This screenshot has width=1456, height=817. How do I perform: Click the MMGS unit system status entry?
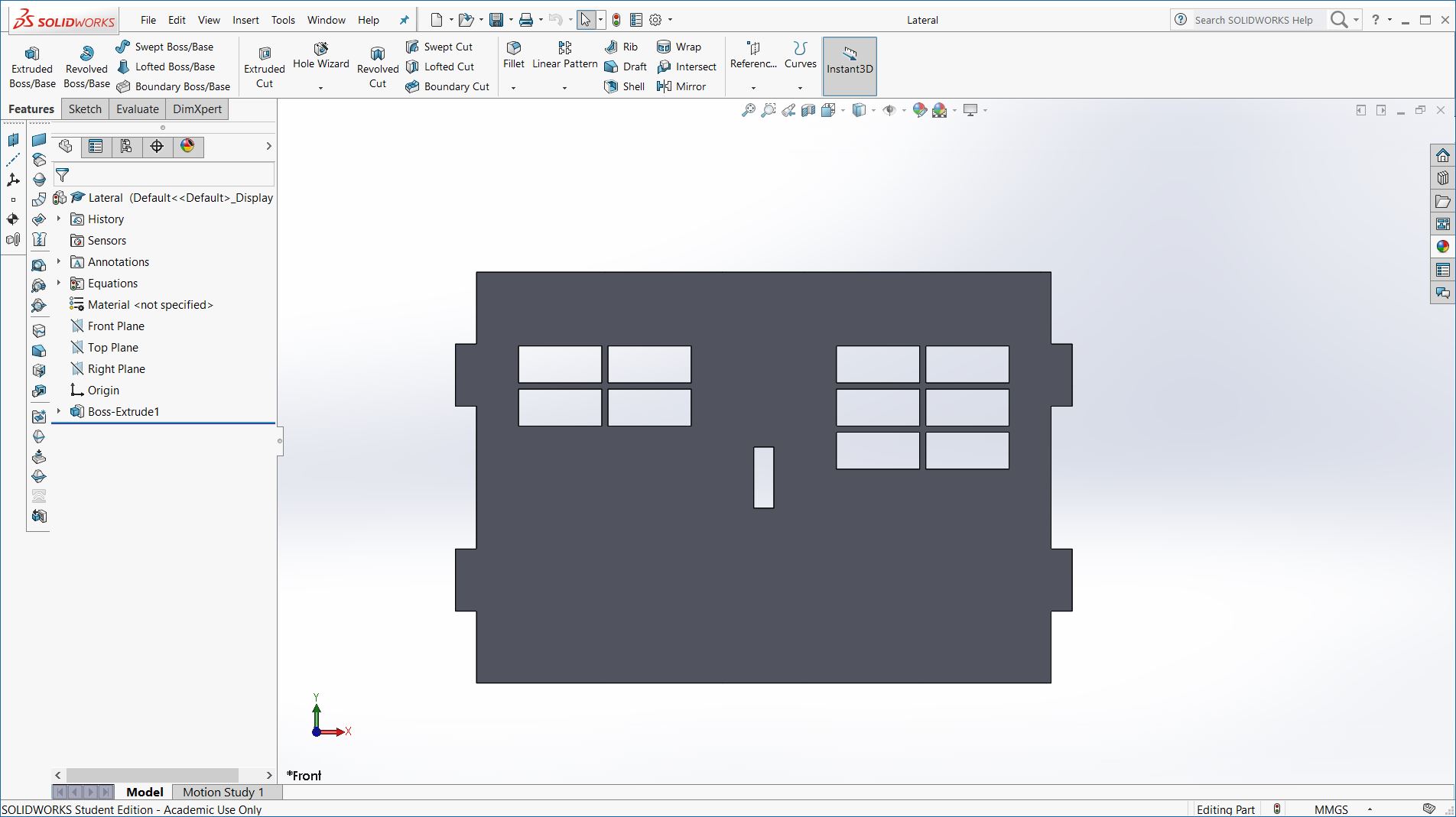pos(1331,809)
